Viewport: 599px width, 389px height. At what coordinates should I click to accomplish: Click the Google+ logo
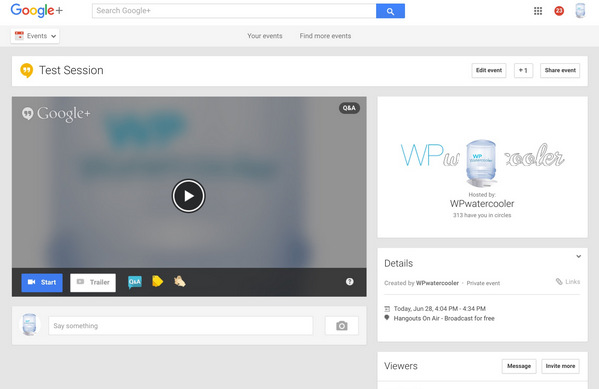37,11
